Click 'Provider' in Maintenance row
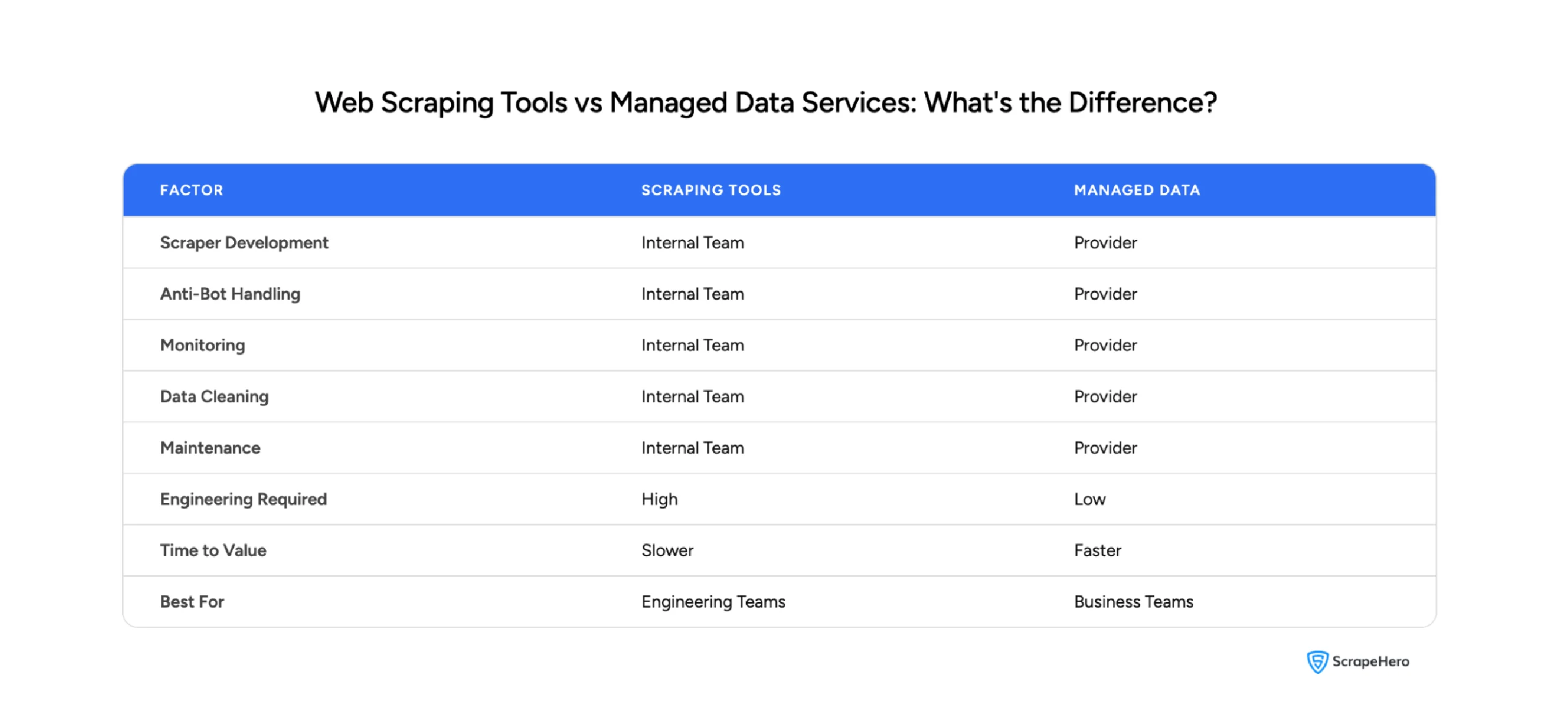The width and height of the screenshot is (1568, 721). (1105, 448)
